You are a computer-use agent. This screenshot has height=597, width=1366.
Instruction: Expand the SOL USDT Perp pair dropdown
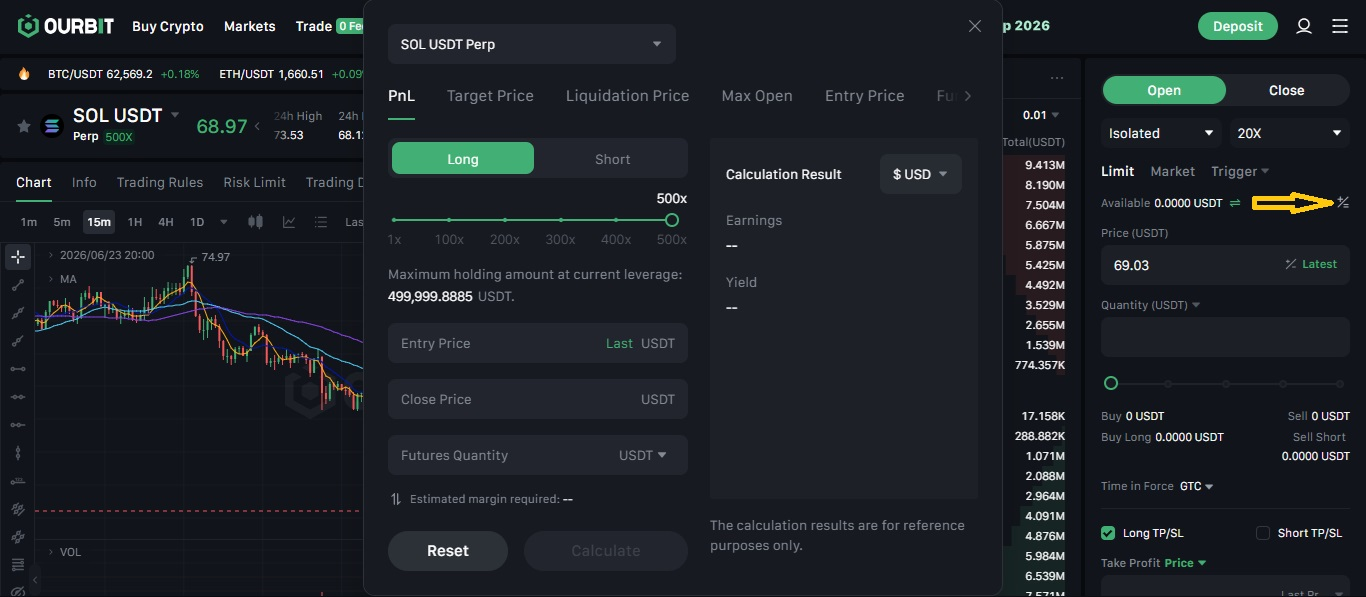tap(532, 44)
